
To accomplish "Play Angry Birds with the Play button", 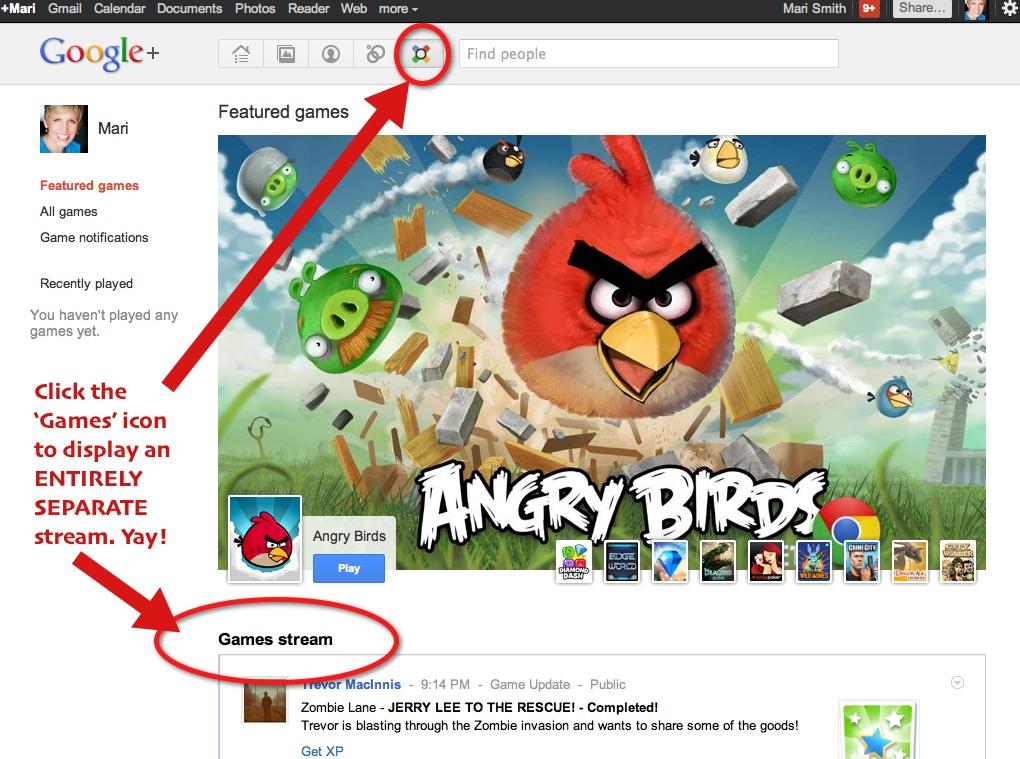I will (x=349, y=568).
